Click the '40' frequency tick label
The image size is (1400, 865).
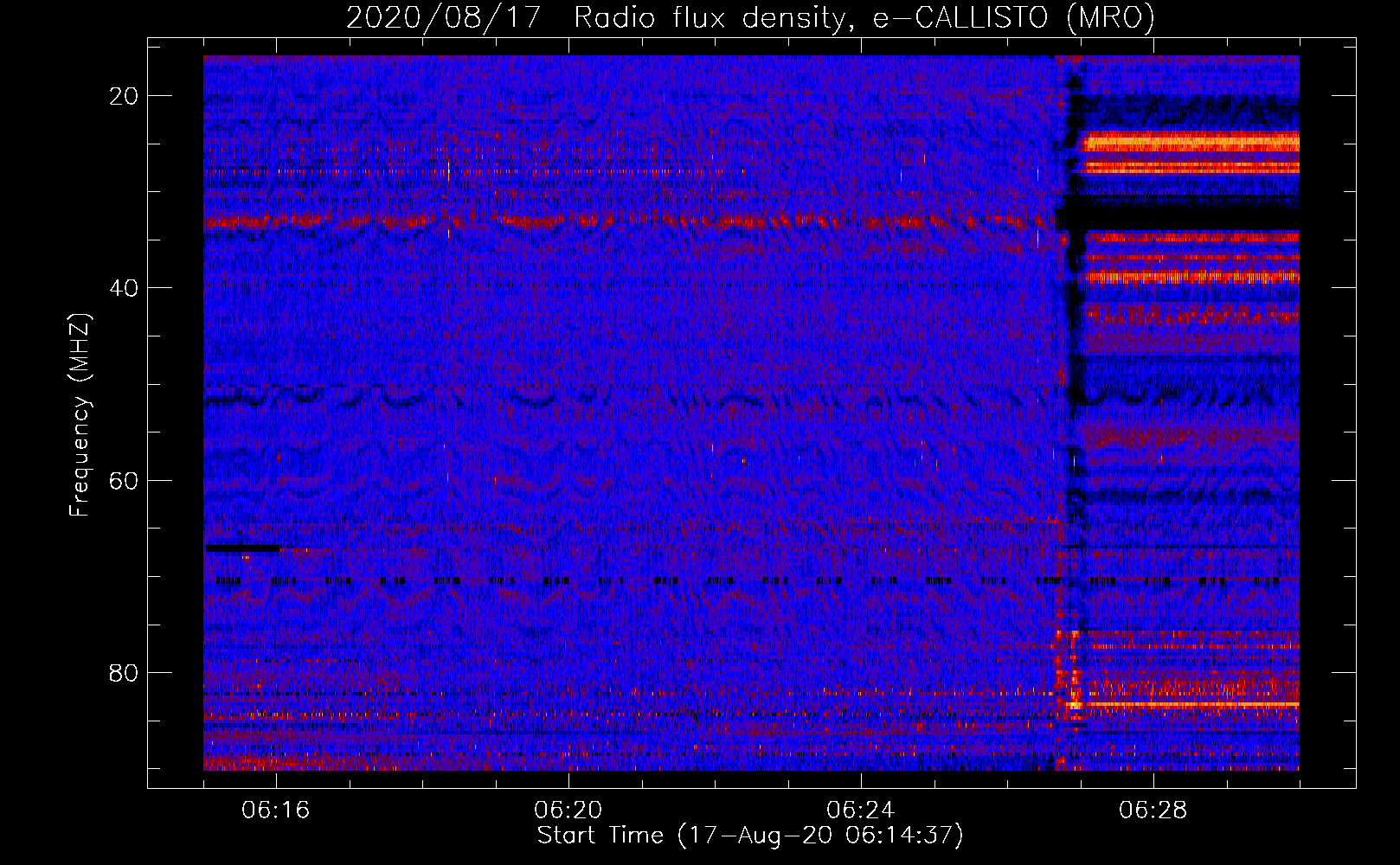125,288
